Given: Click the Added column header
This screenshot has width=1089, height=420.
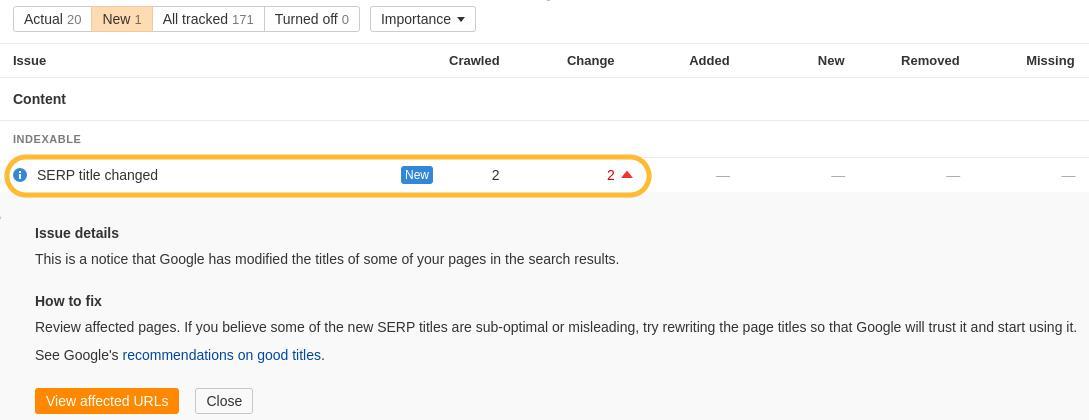Looking at the screenshot, I should pos(709,61).
